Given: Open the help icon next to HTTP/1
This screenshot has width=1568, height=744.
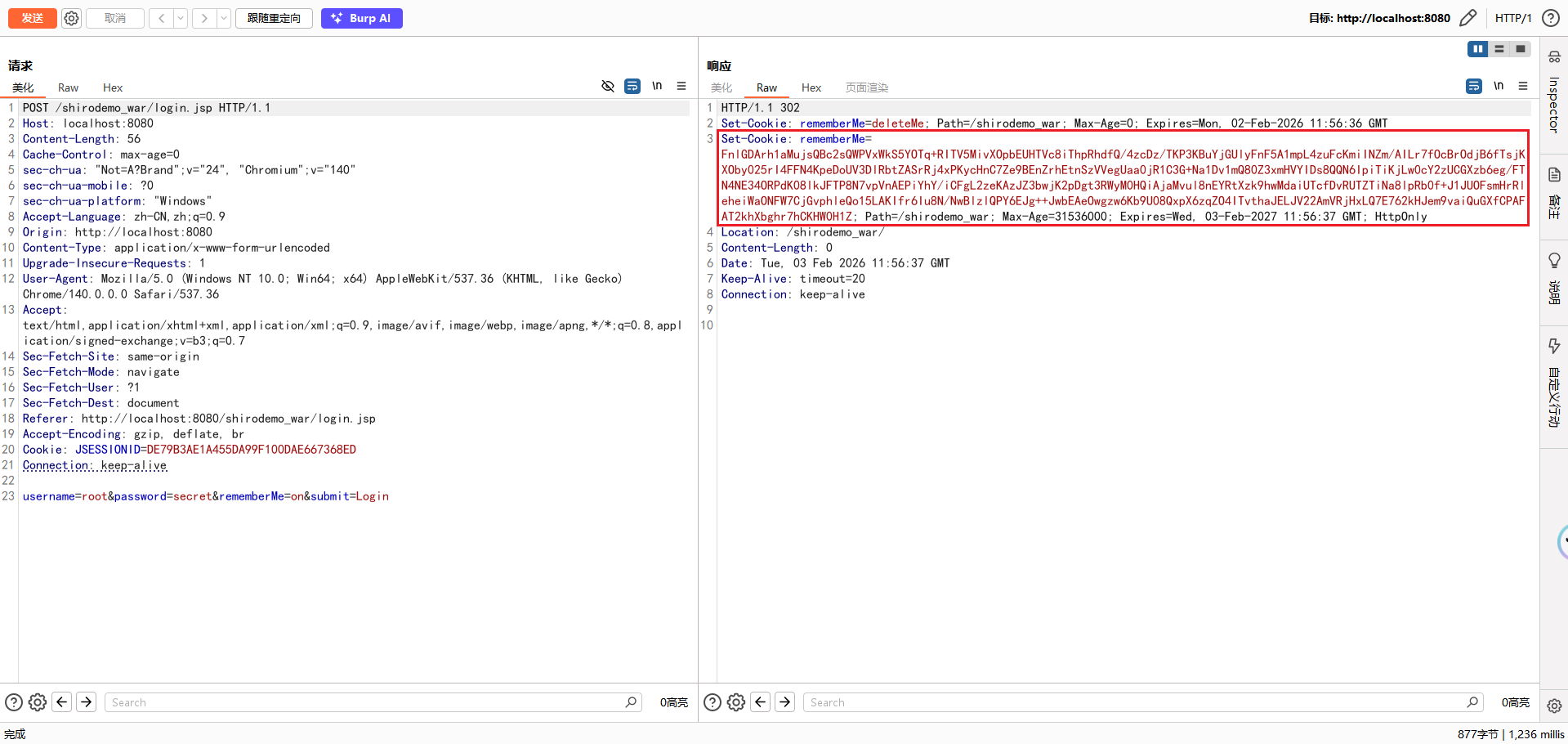Looking at the screenshot, I should click(1550, 18).
